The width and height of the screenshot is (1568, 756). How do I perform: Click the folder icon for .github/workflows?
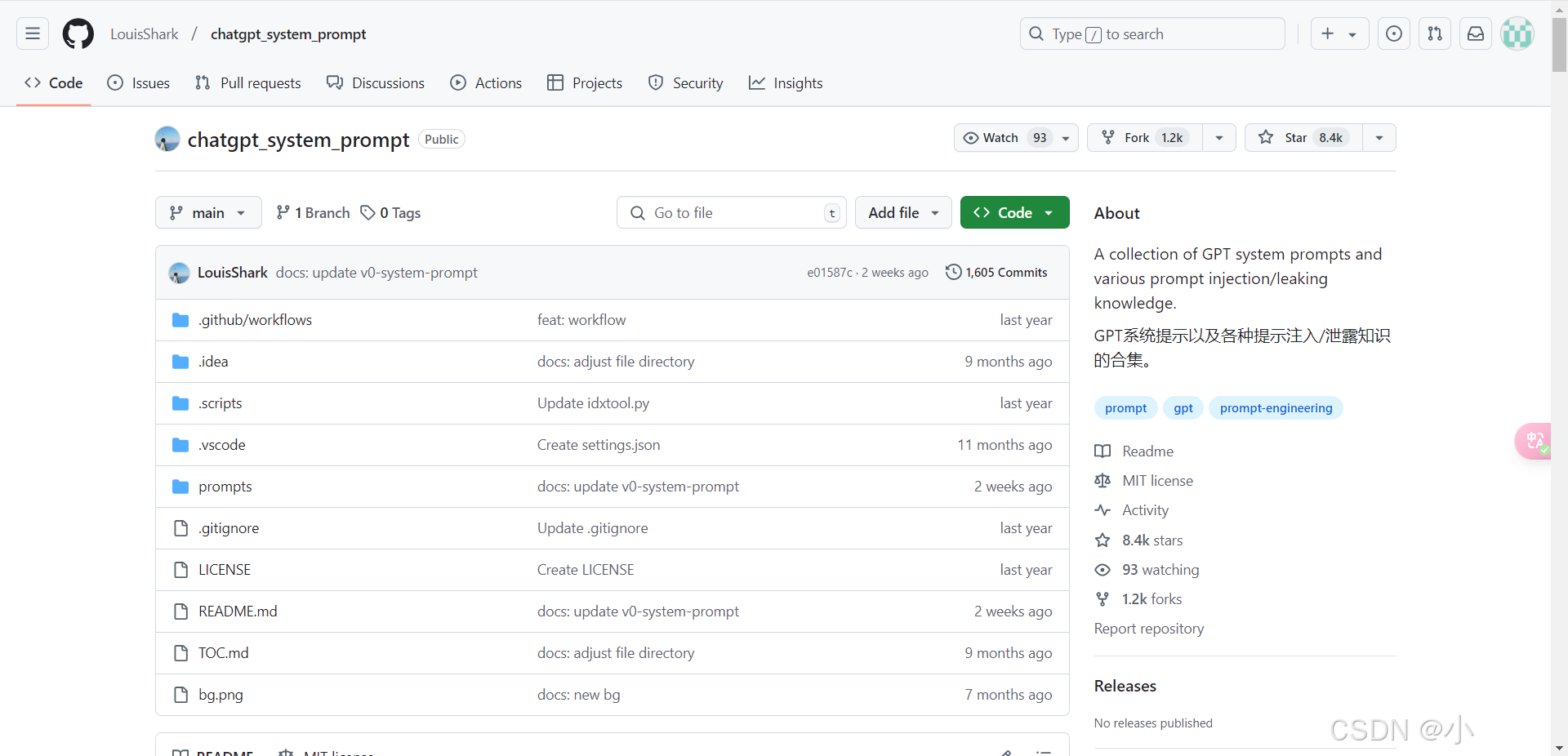[x=180, y=320]
